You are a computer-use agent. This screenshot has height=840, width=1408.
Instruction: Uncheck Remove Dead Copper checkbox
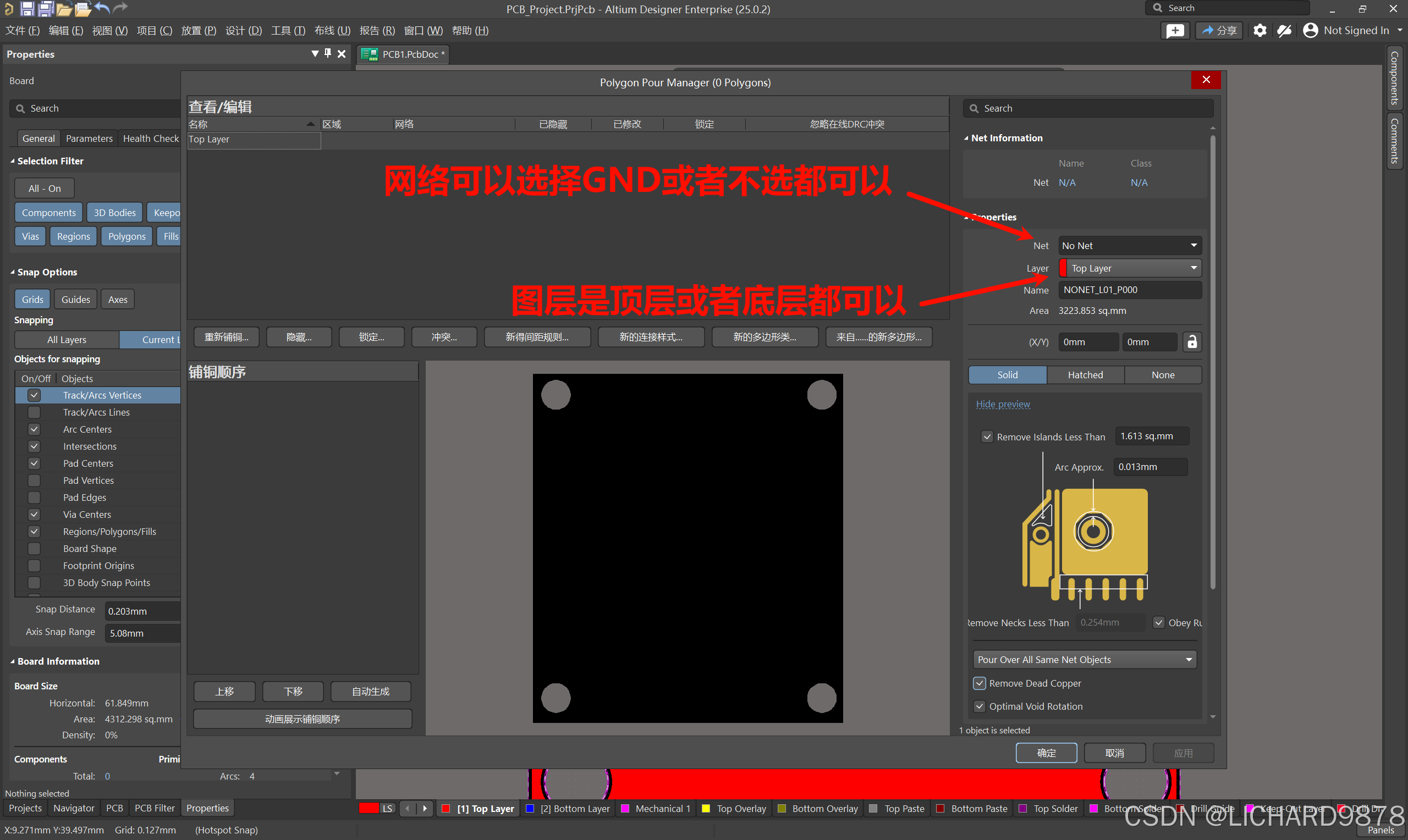tap(980, 683)
